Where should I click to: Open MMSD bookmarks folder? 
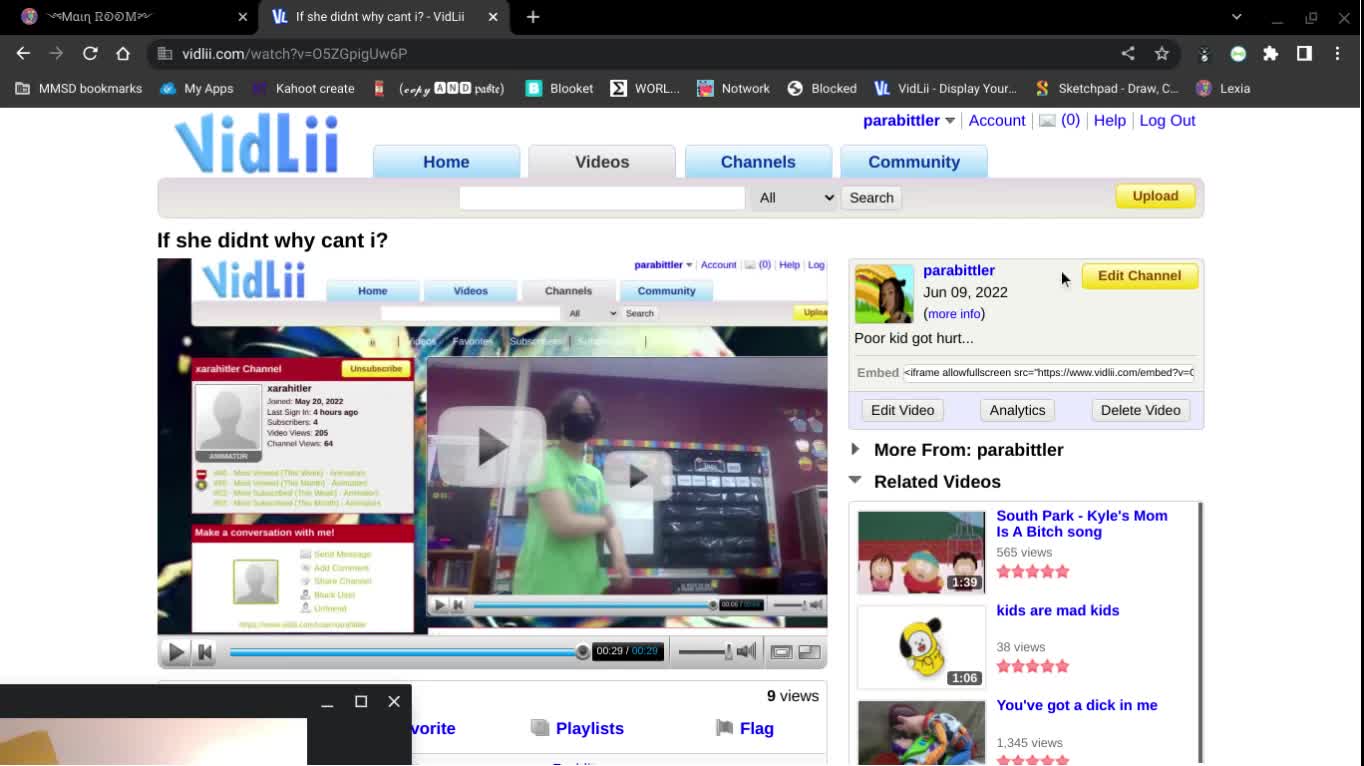point(79,88)
